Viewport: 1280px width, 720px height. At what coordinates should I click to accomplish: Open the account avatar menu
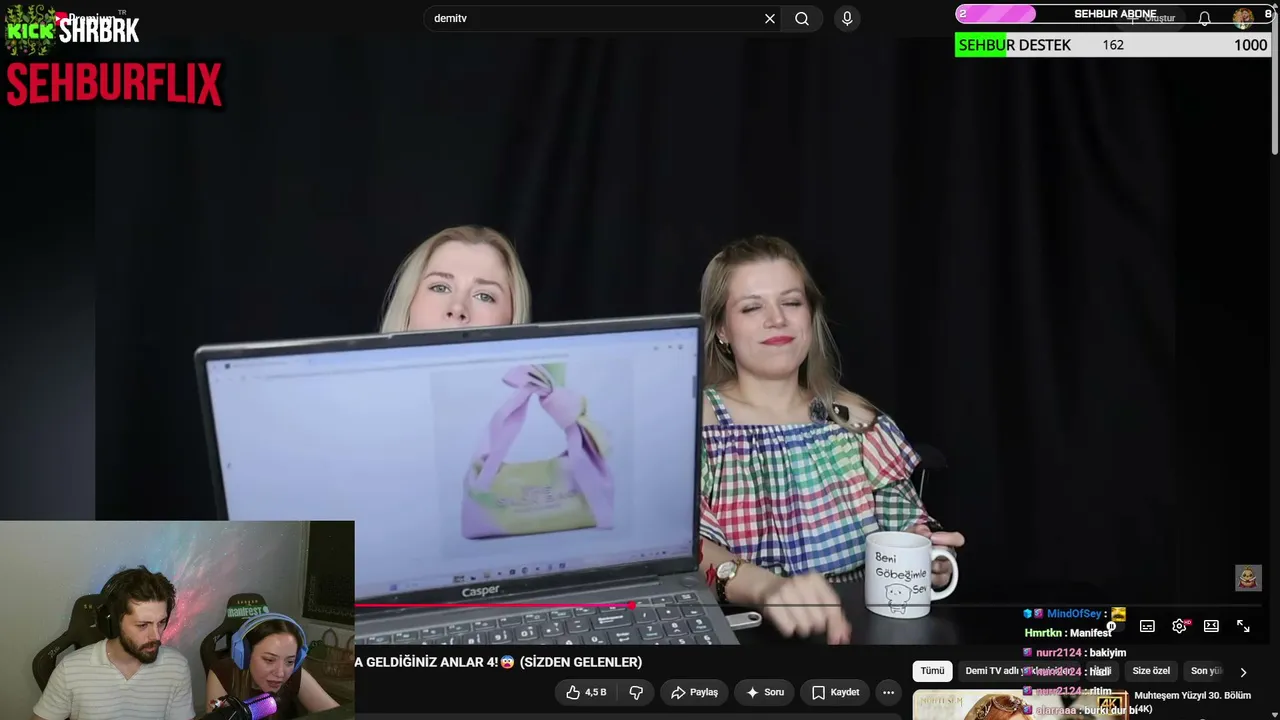tap(1243, 18)
